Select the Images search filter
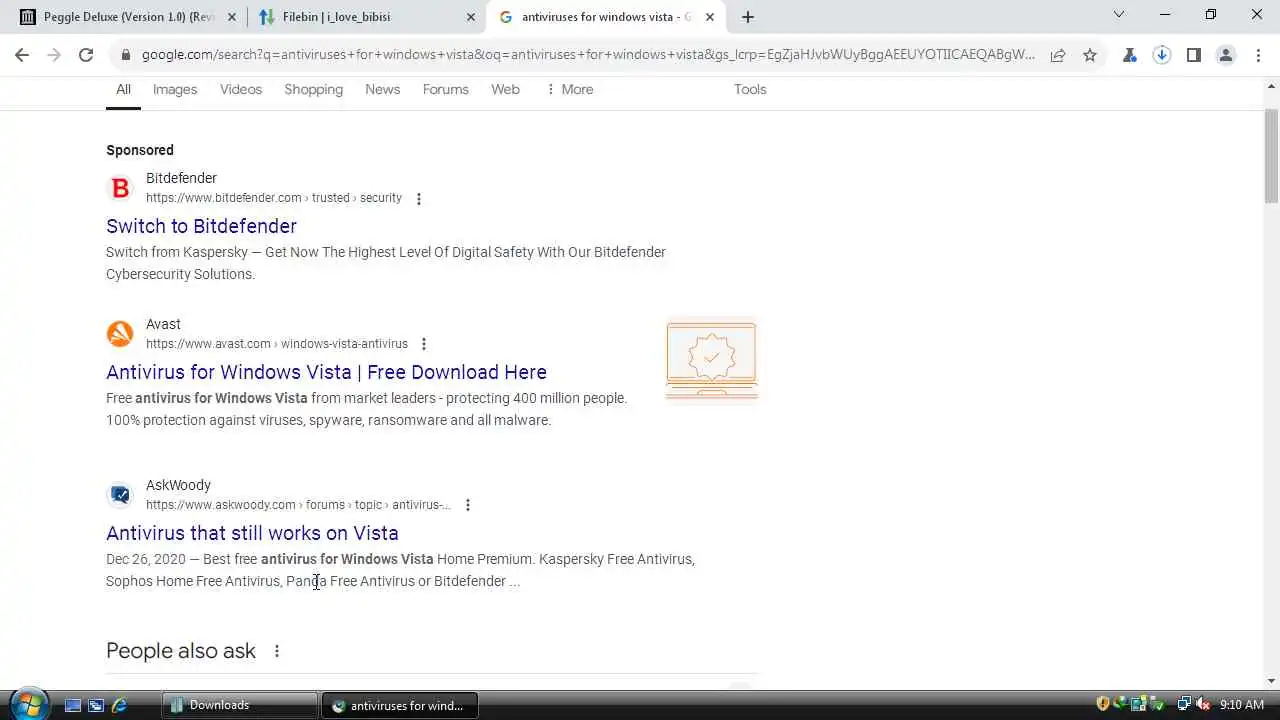Viewport: 1280px width, 720px height. (175, 89)
